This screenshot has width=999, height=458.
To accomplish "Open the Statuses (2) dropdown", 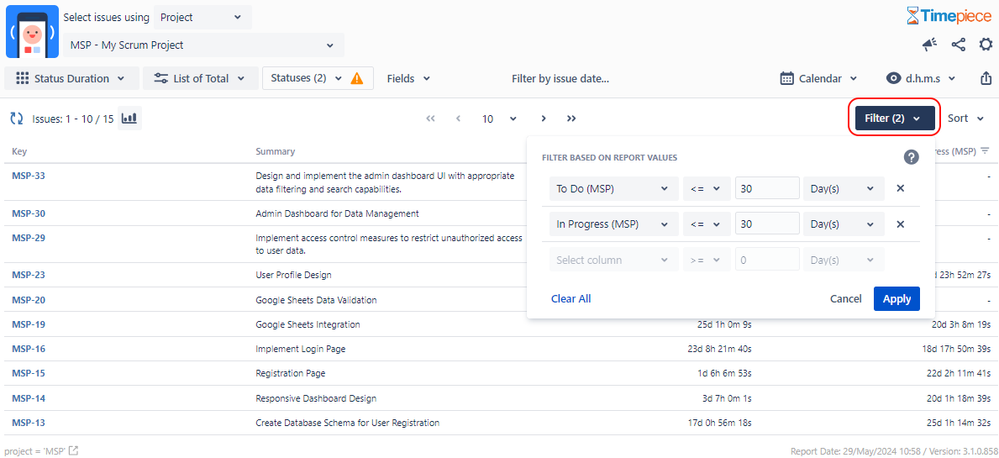I will (x=318, y=78).
